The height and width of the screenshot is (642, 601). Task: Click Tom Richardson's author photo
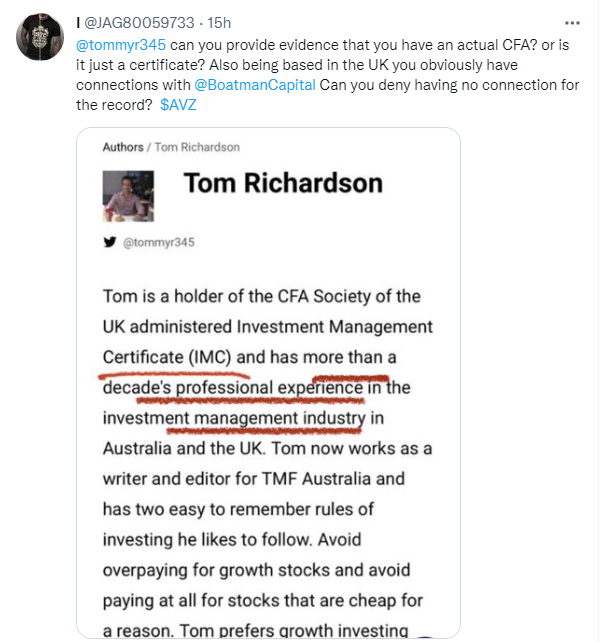point(128,193)
